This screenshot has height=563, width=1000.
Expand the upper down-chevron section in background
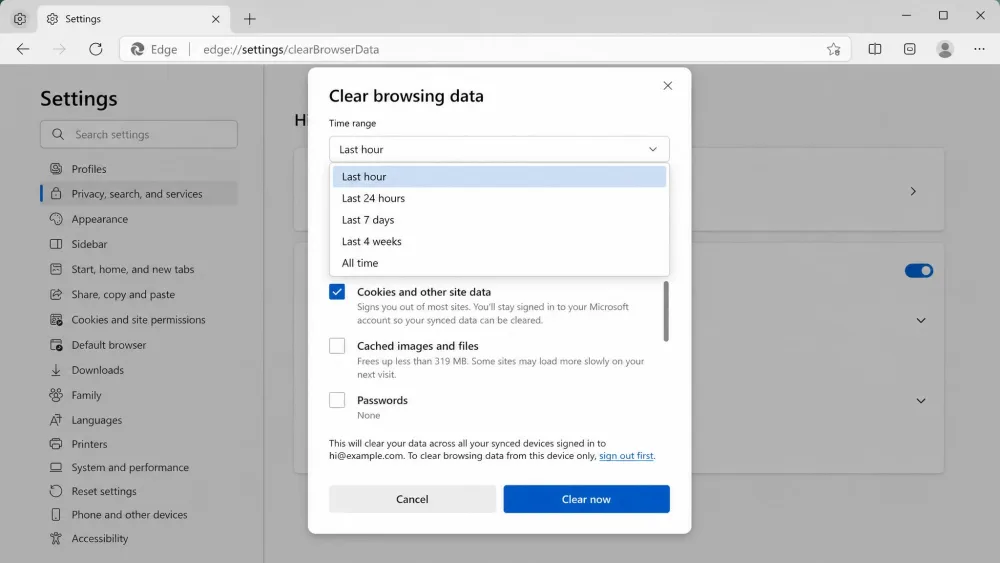[x=921, y=320]
